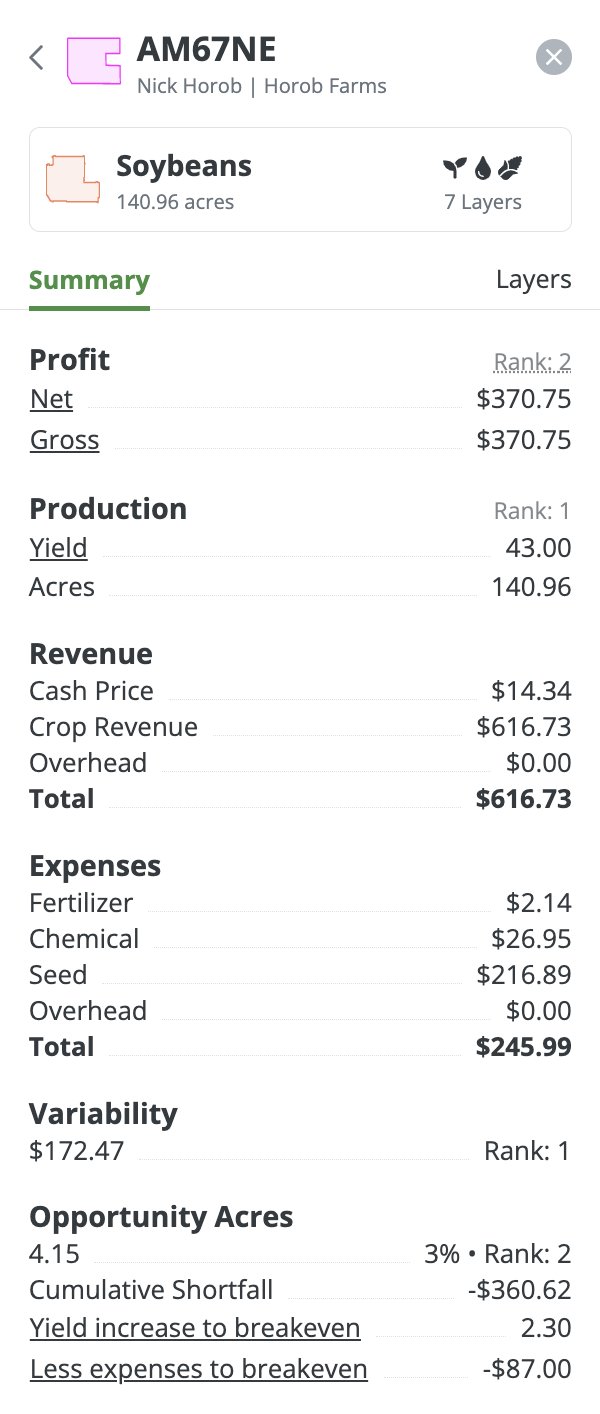Click the leaf harvest layer icon
The height and width of the screenshot is (1414, 600).
pos(510,167)
